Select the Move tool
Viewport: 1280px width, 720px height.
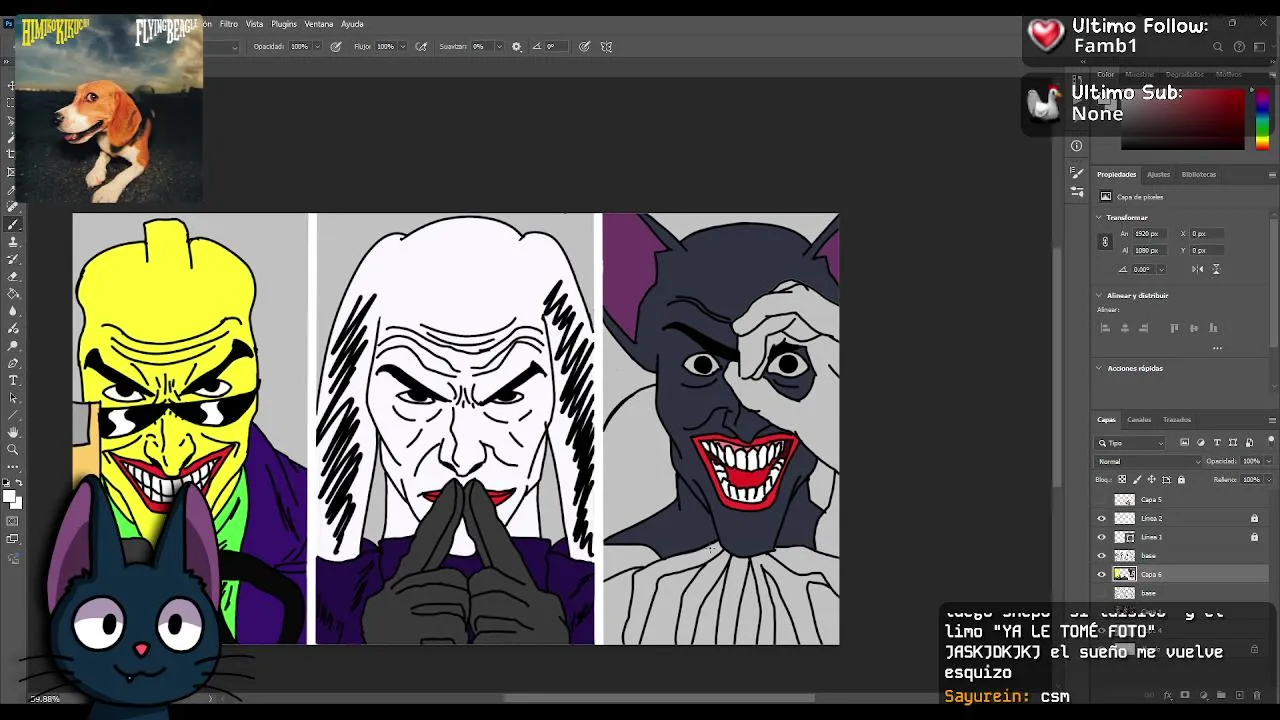[12, 86]
